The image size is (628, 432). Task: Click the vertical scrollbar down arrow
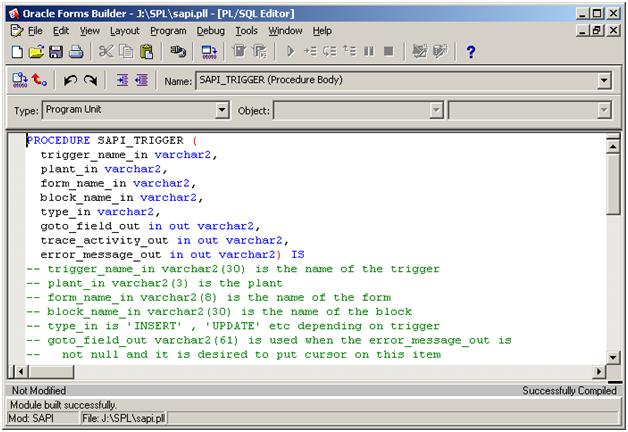613,356
